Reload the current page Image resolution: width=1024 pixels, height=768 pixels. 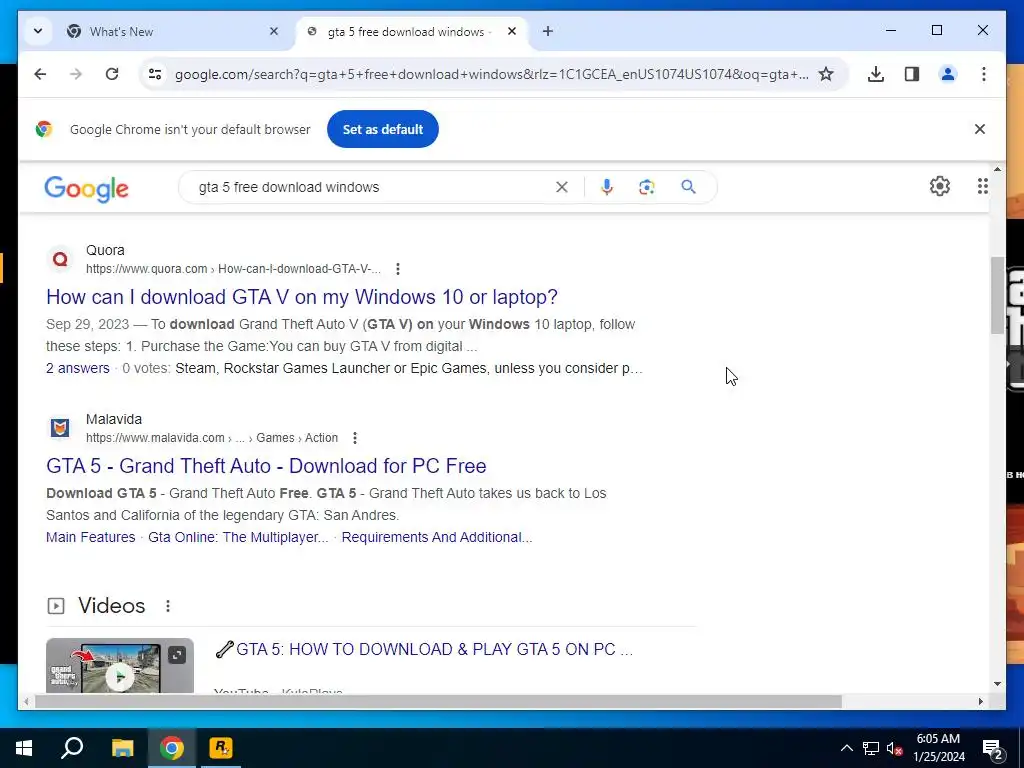[112, 74]
